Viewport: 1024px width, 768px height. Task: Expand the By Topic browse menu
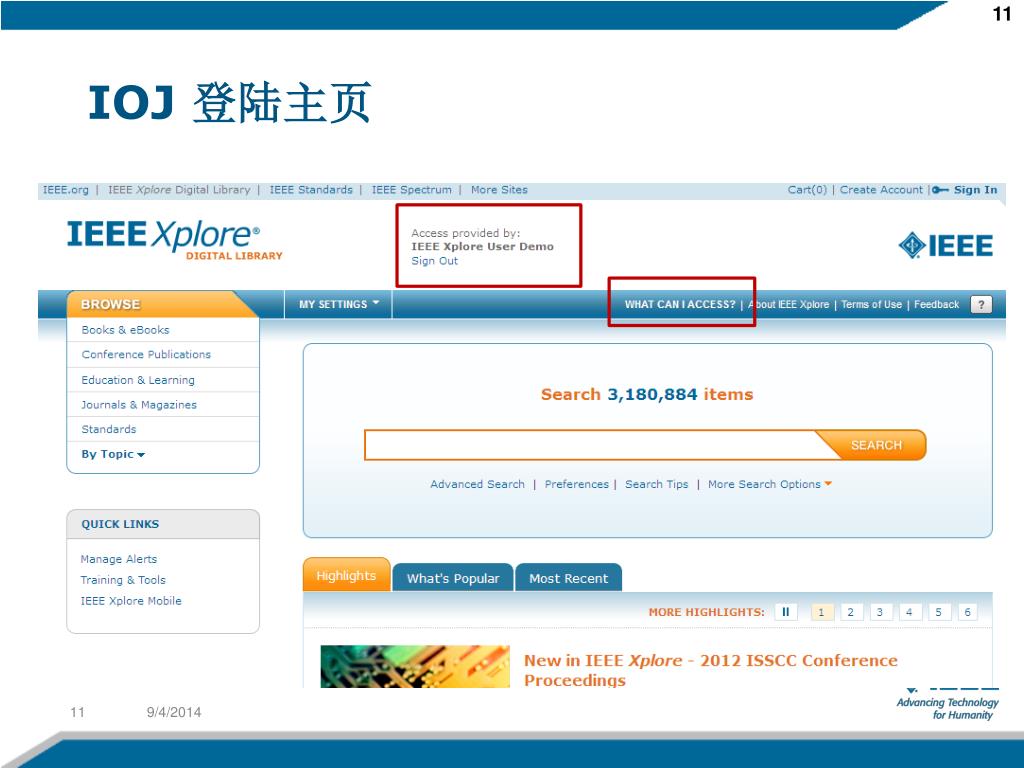[x=113, y=454]
